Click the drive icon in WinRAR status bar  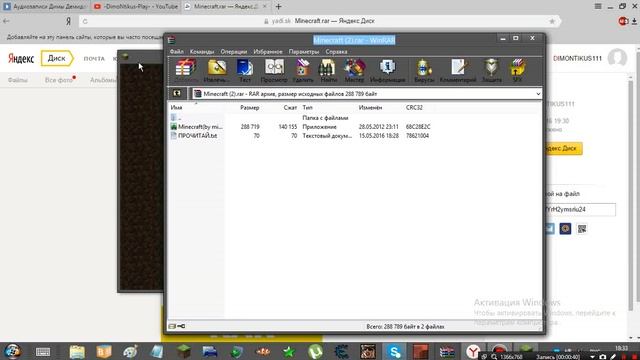pos(172,326)
